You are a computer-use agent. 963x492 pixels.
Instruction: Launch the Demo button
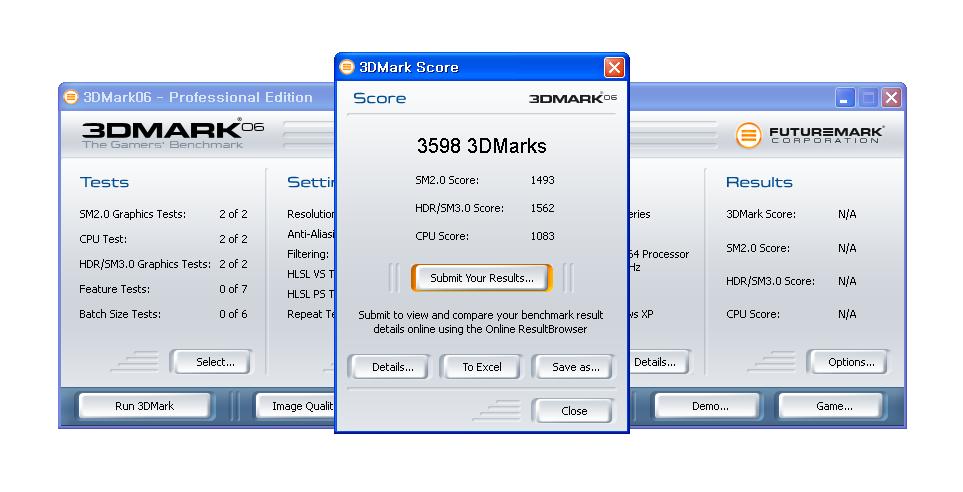click(x=710, y=406)
